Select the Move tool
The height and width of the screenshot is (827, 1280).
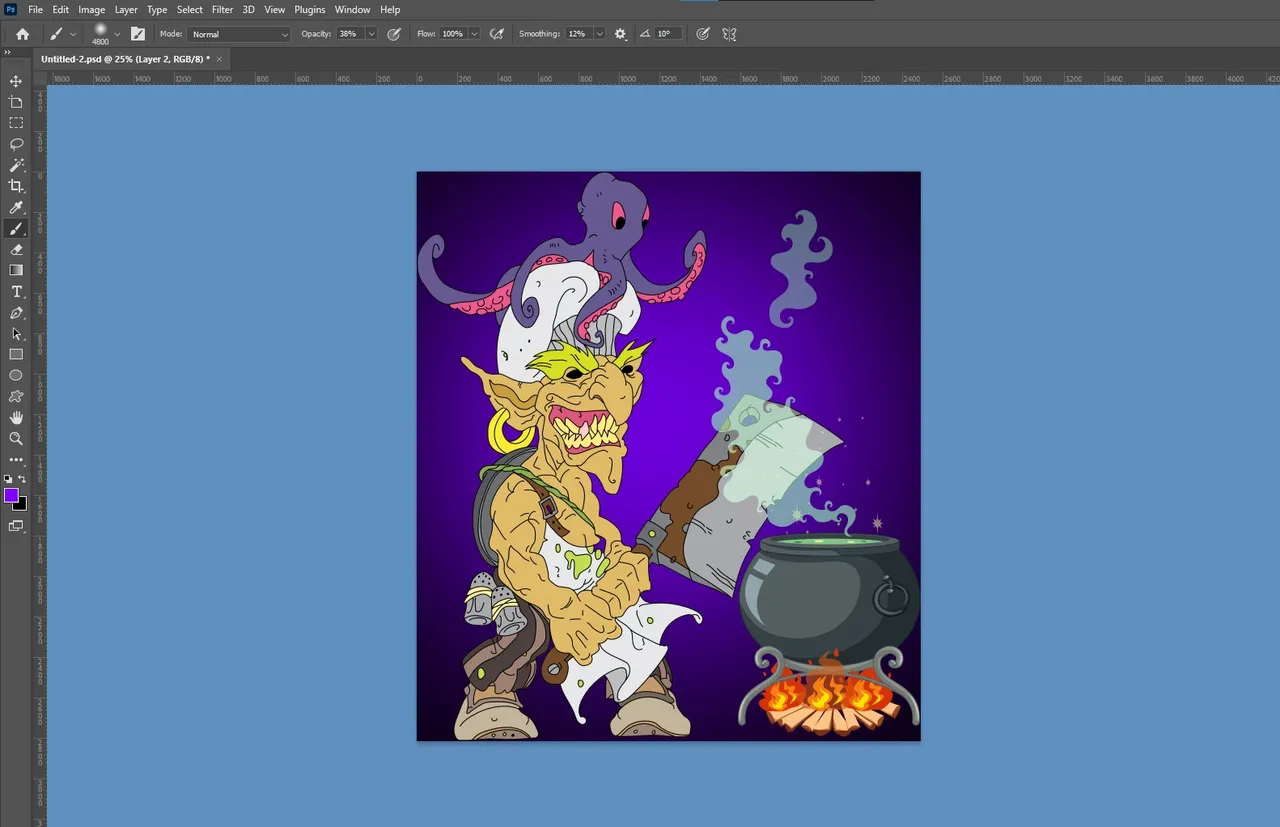(16, 81)
